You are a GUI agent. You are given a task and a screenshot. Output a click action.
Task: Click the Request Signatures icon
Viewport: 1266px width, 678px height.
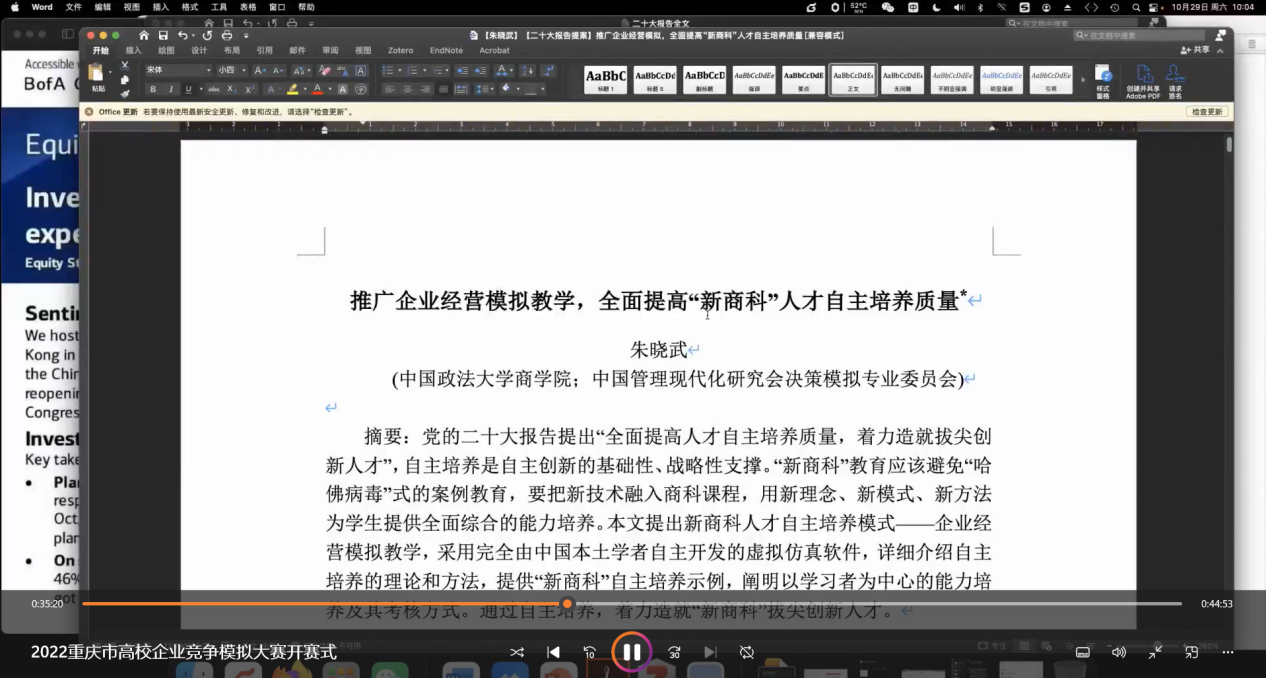[1175, 81]
